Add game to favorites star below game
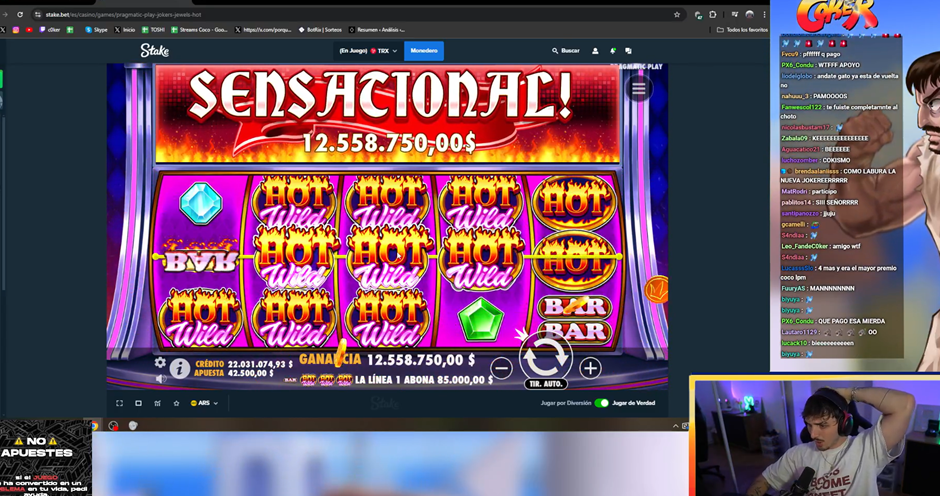This screenshot has width=940, height=496. (x=176, y=403)
